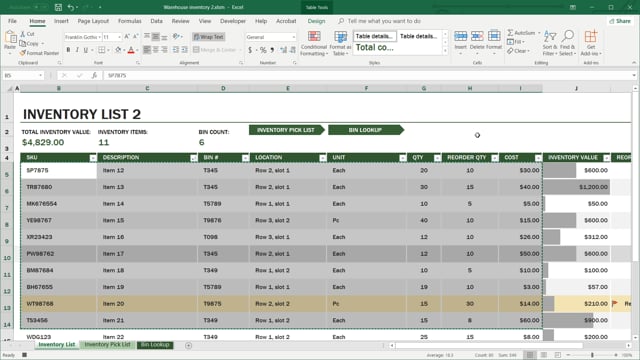The height and width of the screenshot is (360, 640).
Task: Click the Accounting dollar format icon
Action: click(250, 50)
